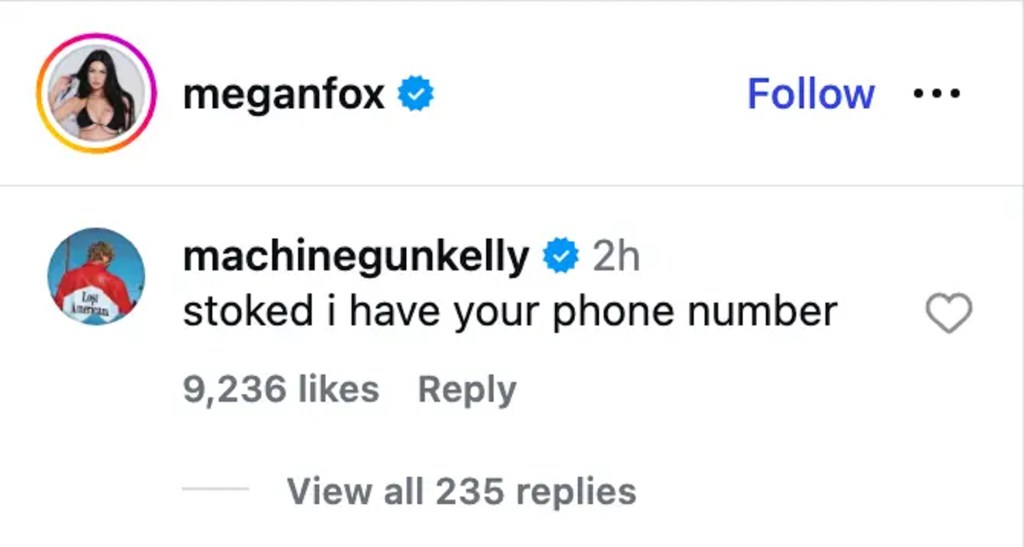This screenshot has height=547, width=1024.
Task: Select the 'stoked i have your phone number' comment
Action: pos(510,312)
